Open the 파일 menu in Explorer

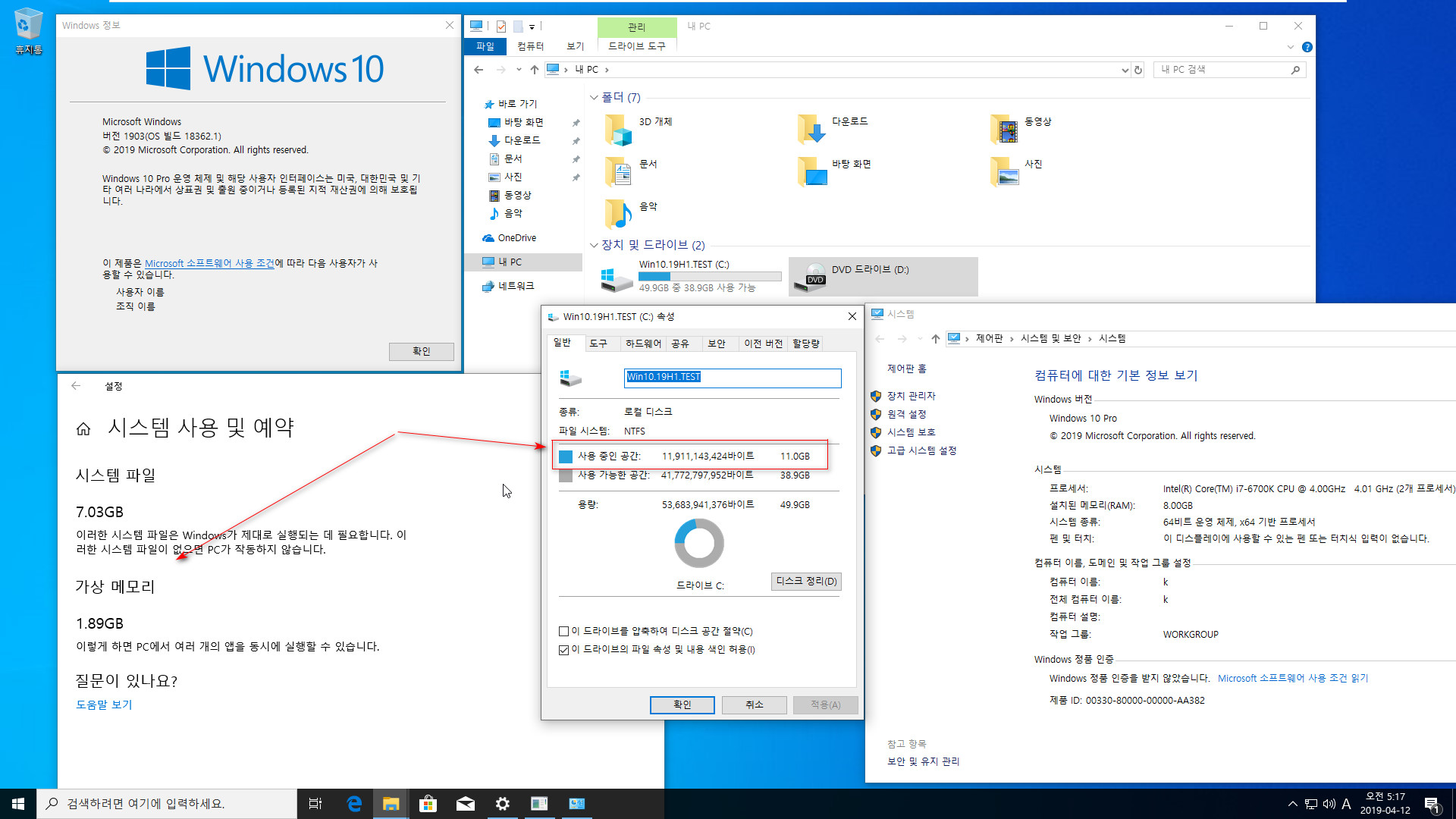tap(485, 46)
